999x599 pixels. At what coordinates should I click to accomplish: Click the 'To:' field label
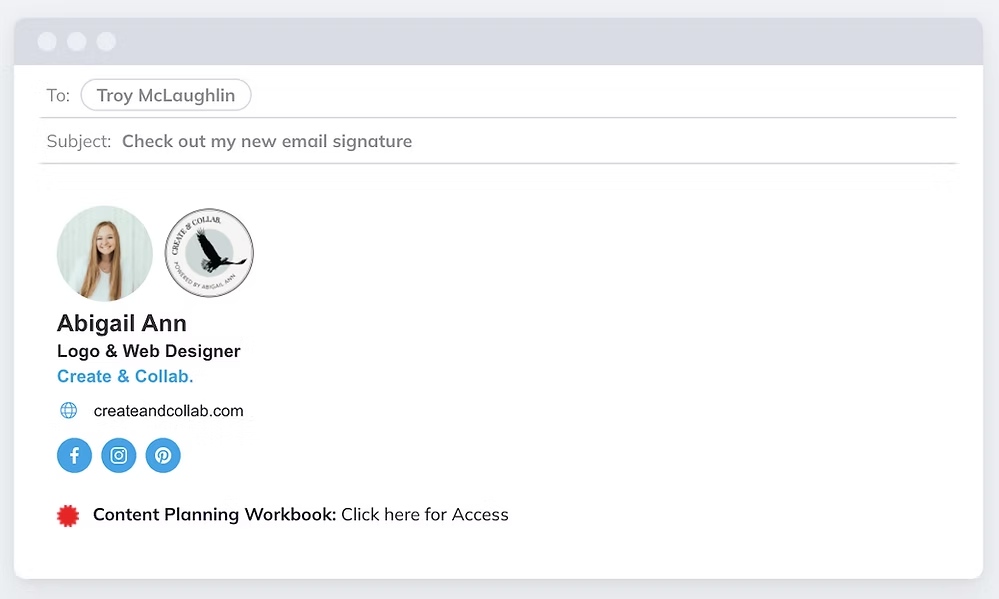click(x=58, y=96)
